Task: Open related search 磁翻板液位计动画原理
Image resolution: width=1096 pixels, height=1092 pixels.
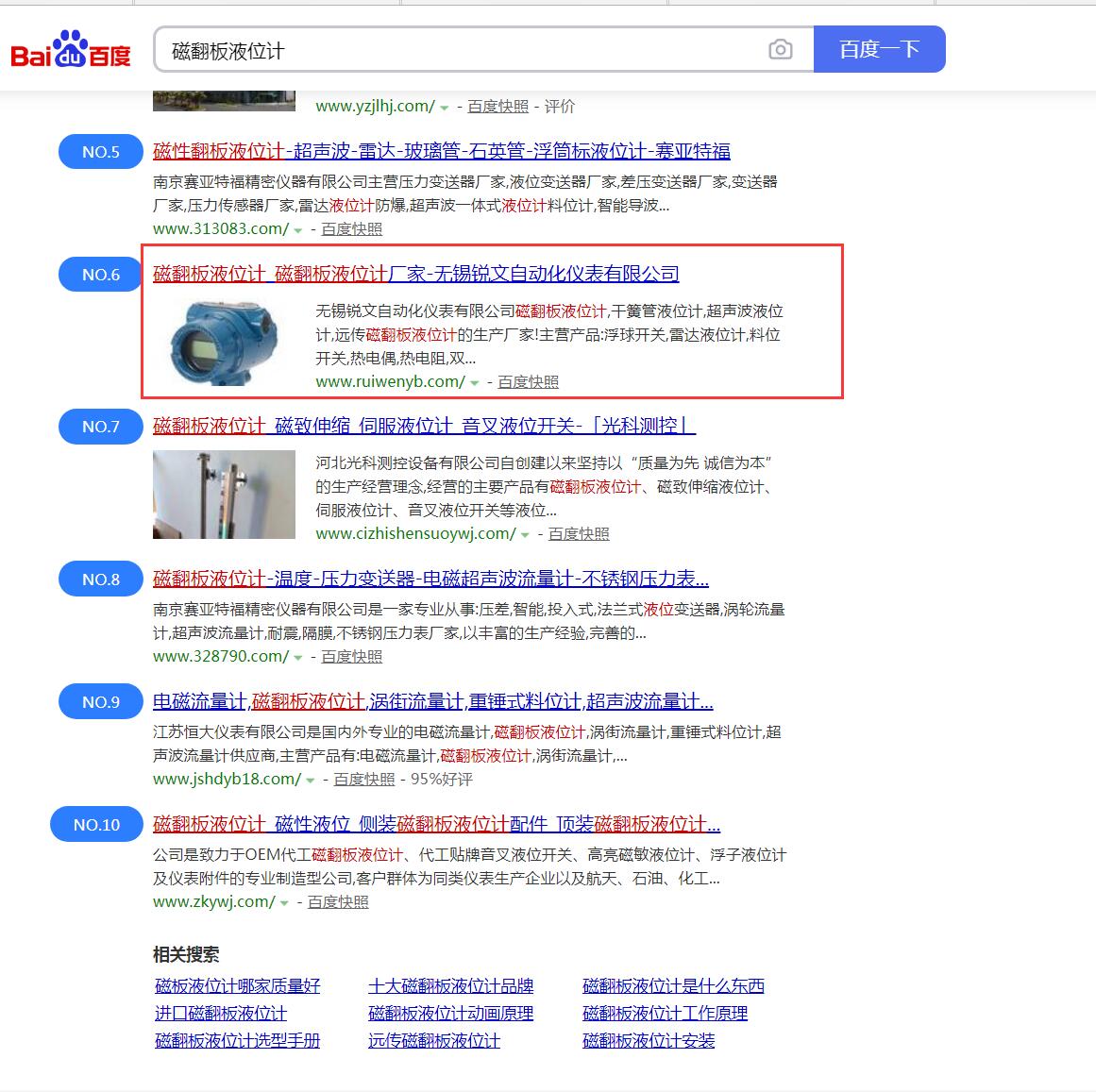Action: pyautogui.click(x=451, y=1013)
